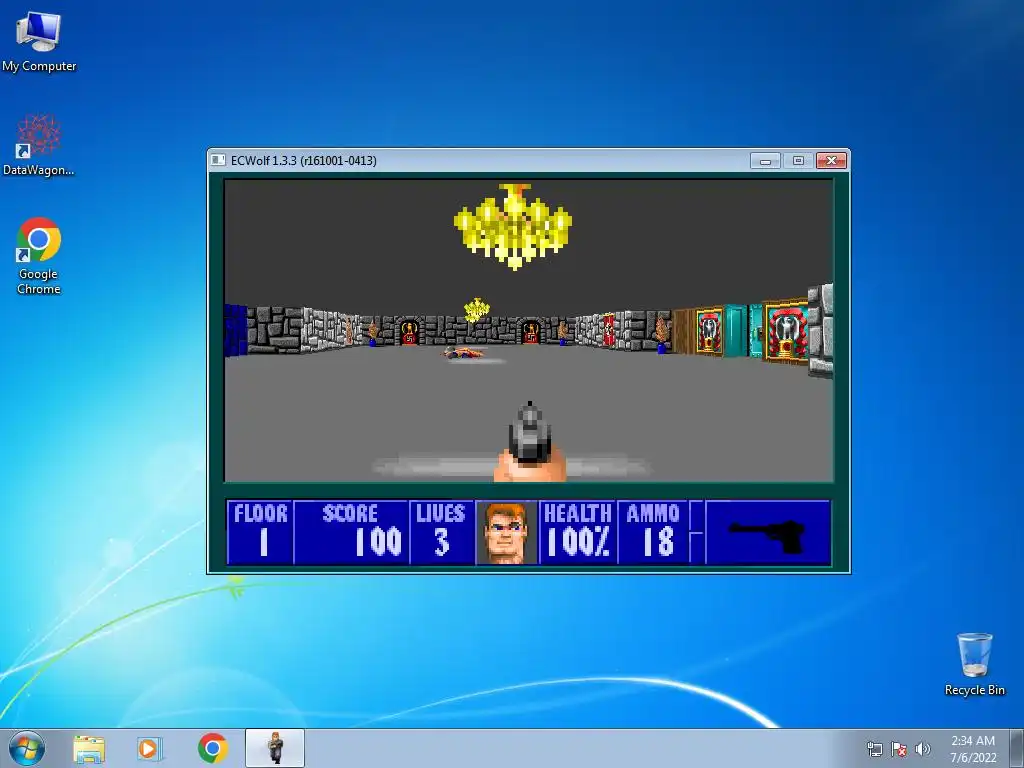Click the teal door on right wall

[x=736, y=330]
